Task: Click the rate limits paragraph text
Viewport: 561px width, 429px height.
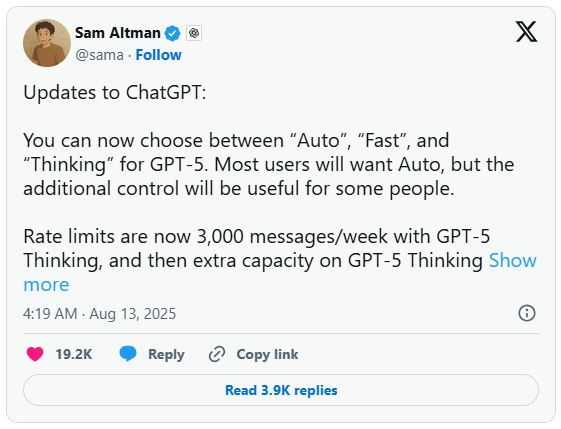Action: click(x=257, y=248)
